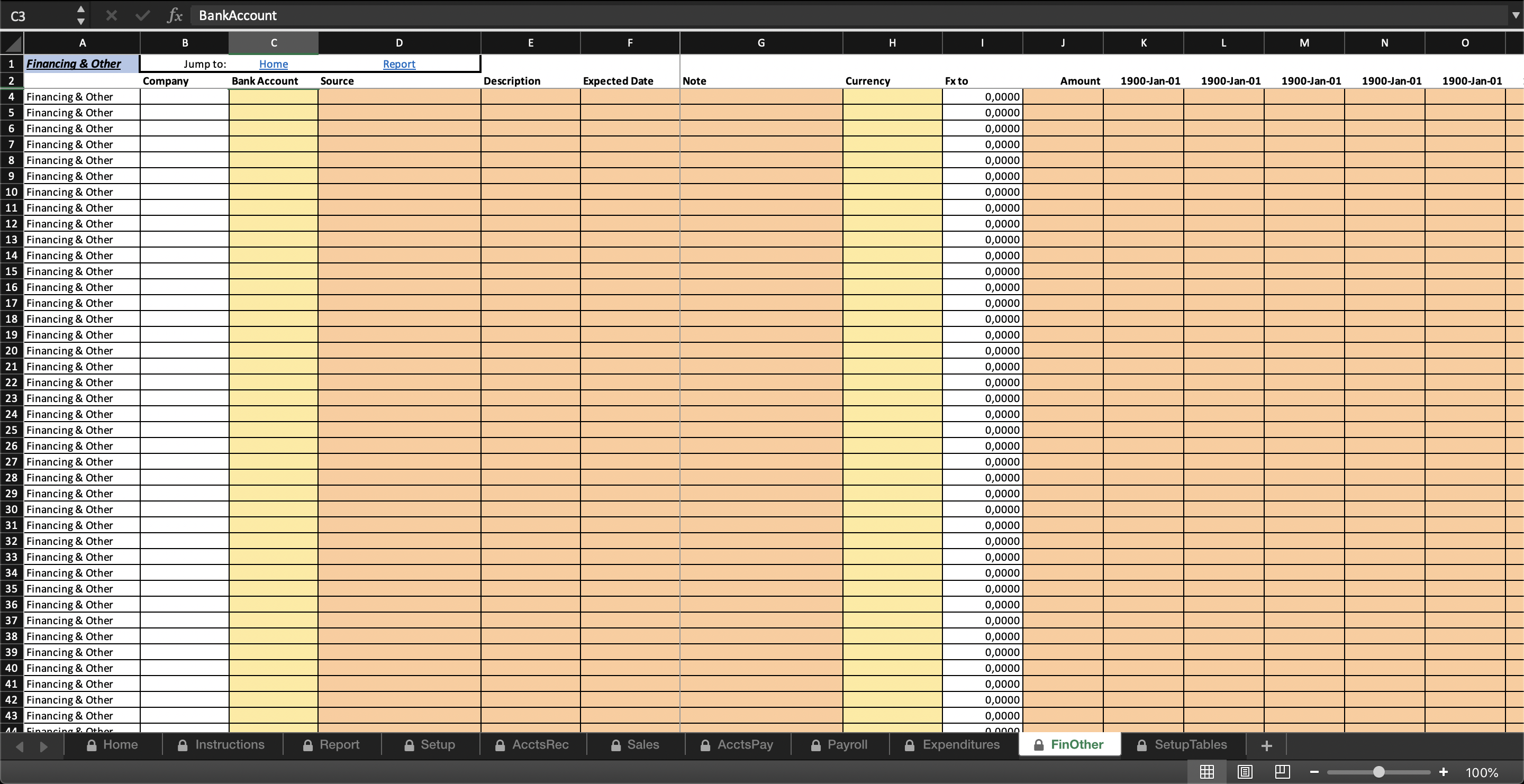
Task: Click the Name Box showing C3
Action: 39,15
